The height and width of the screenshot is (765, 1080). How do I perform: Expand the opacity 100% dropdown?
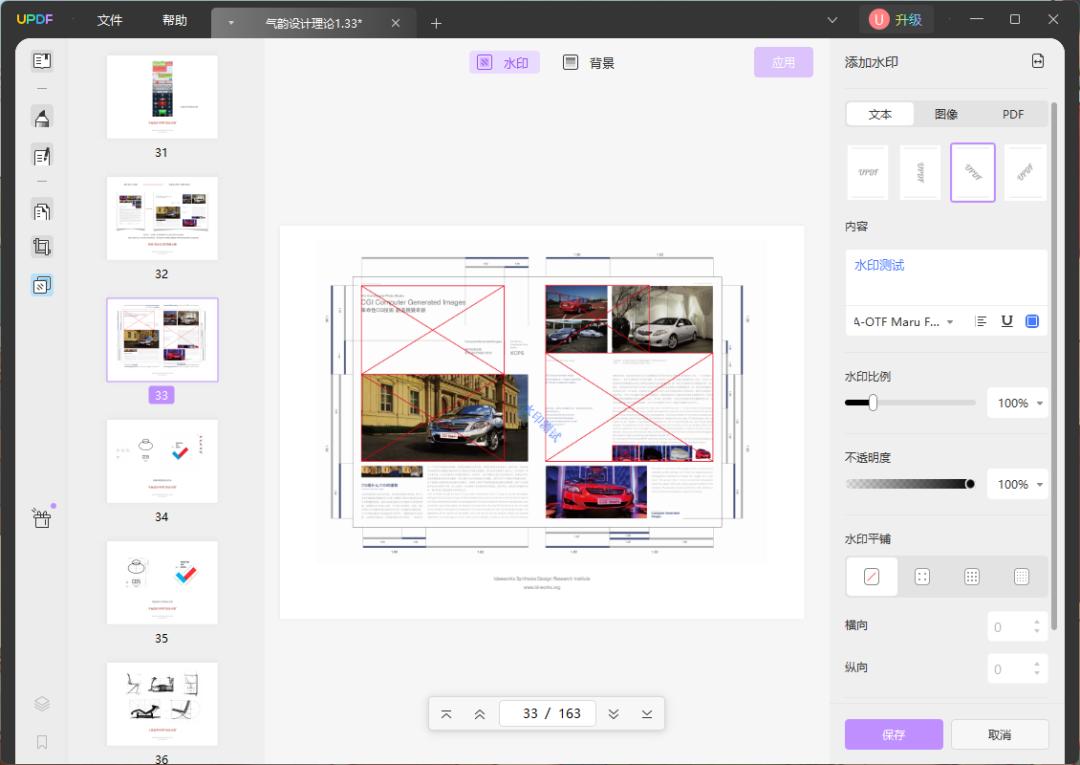1017,484
